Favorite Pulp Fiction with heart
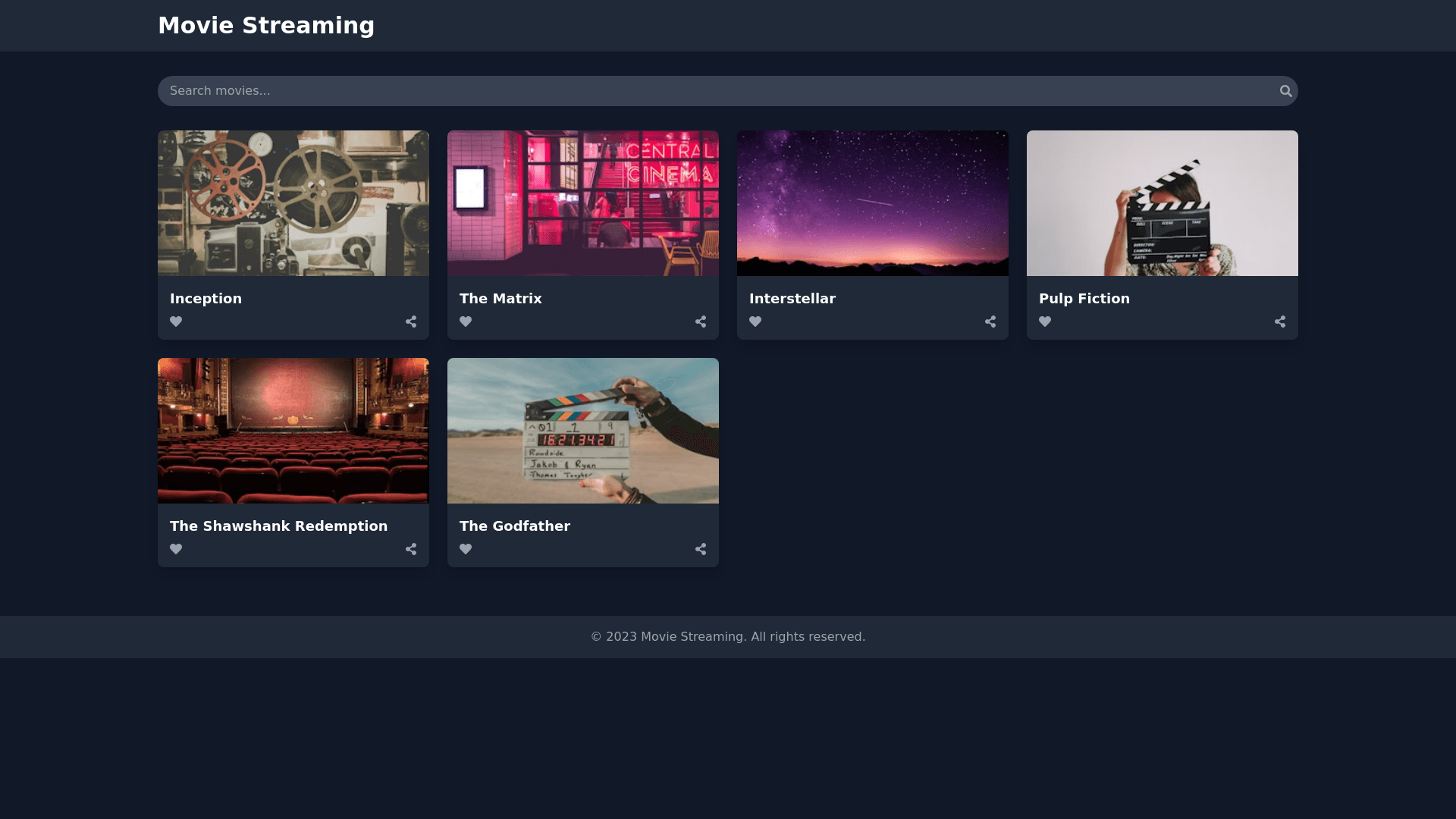Screen dimensions: 1456x819 (x=1045, y=322)
